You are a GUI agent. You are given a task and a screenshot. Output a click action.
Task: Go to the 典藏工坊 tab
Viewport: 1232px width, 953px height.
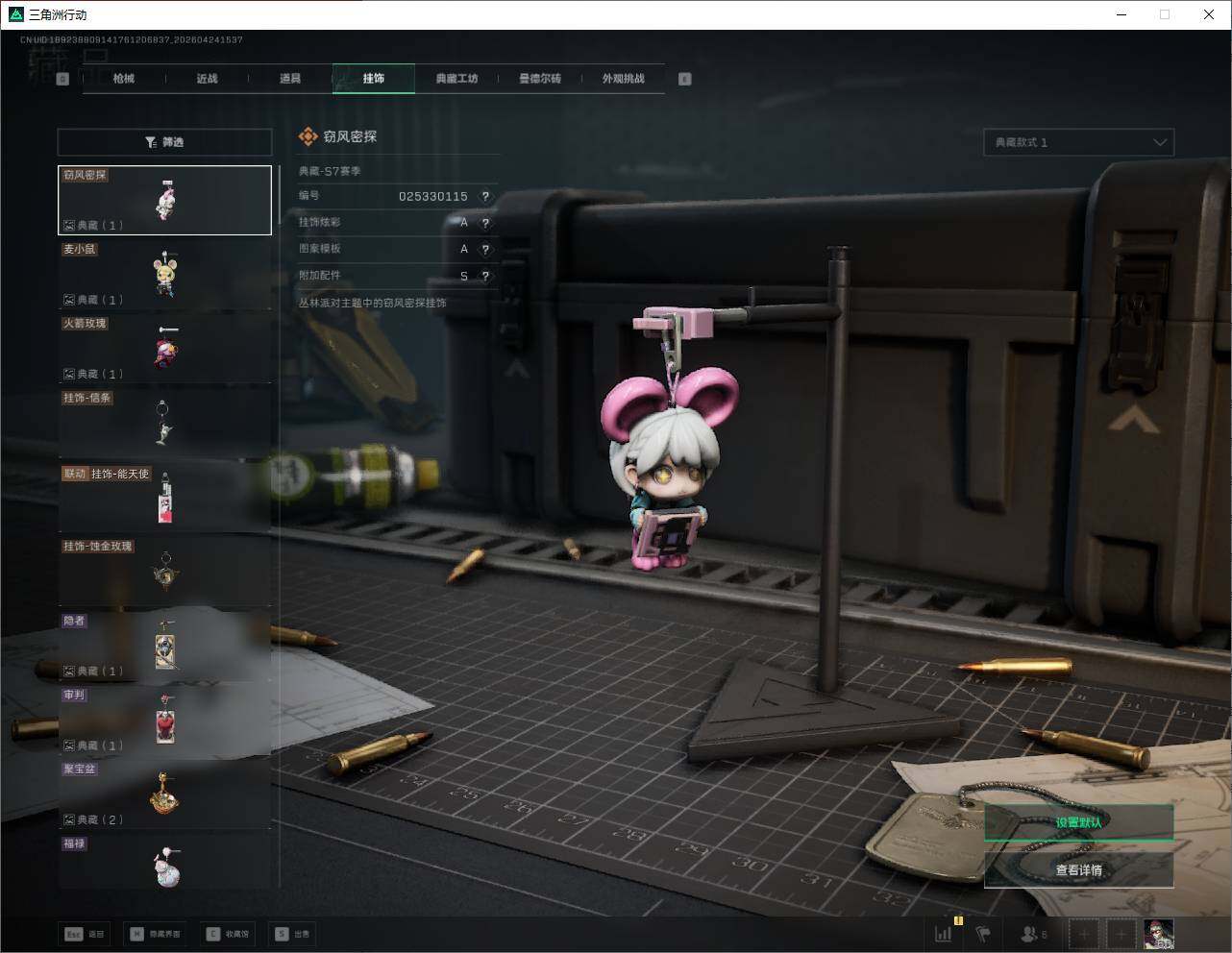(x=456, y=79)
